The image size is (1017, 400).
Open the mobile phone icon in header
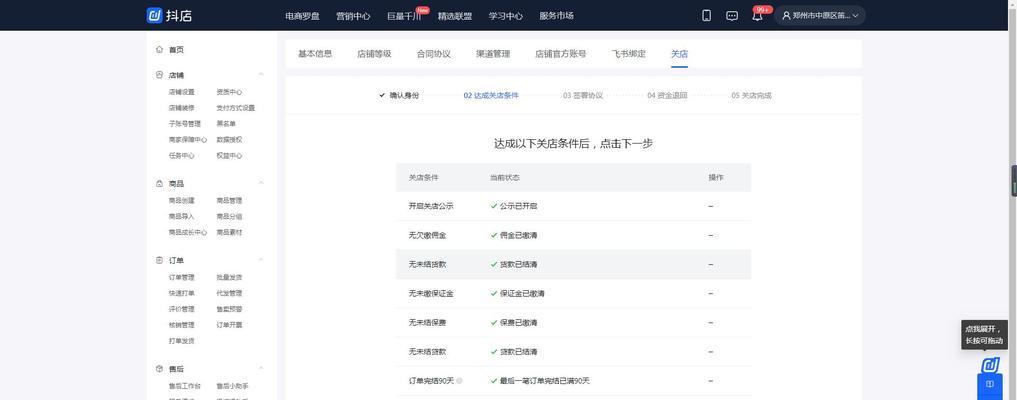[706, 16]
